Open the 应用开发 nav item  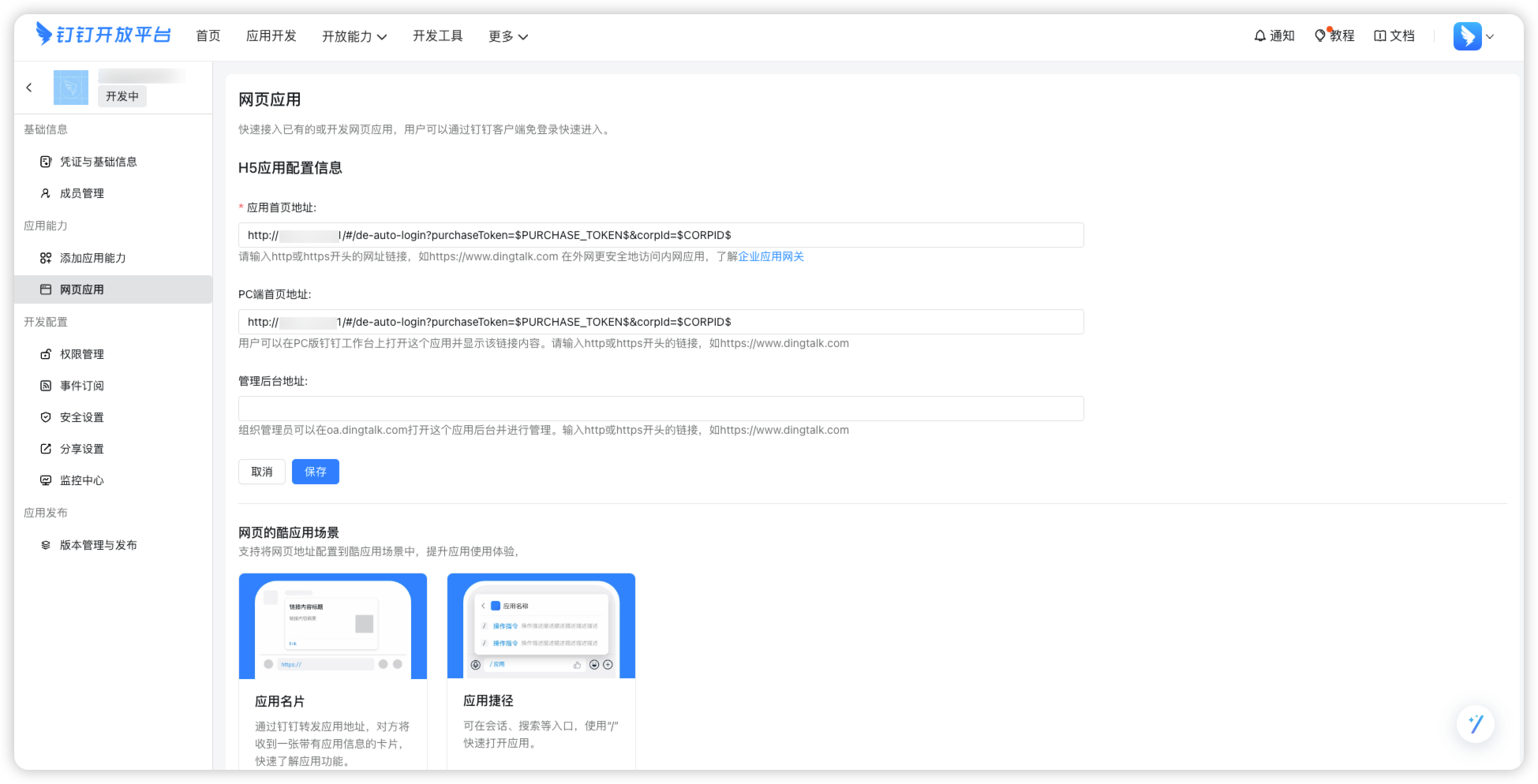point(271,35)
